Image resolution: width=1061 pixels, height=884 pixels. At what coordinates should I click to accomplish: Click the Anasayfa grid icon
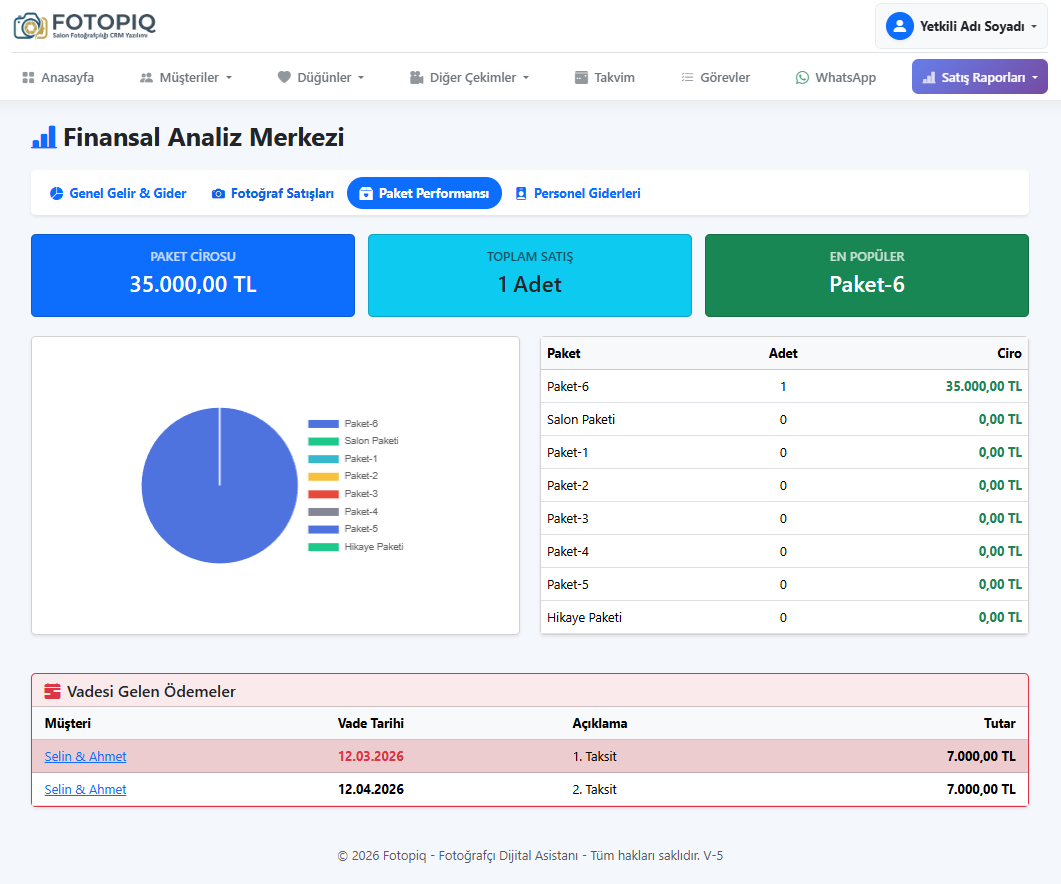pos(28,77)
